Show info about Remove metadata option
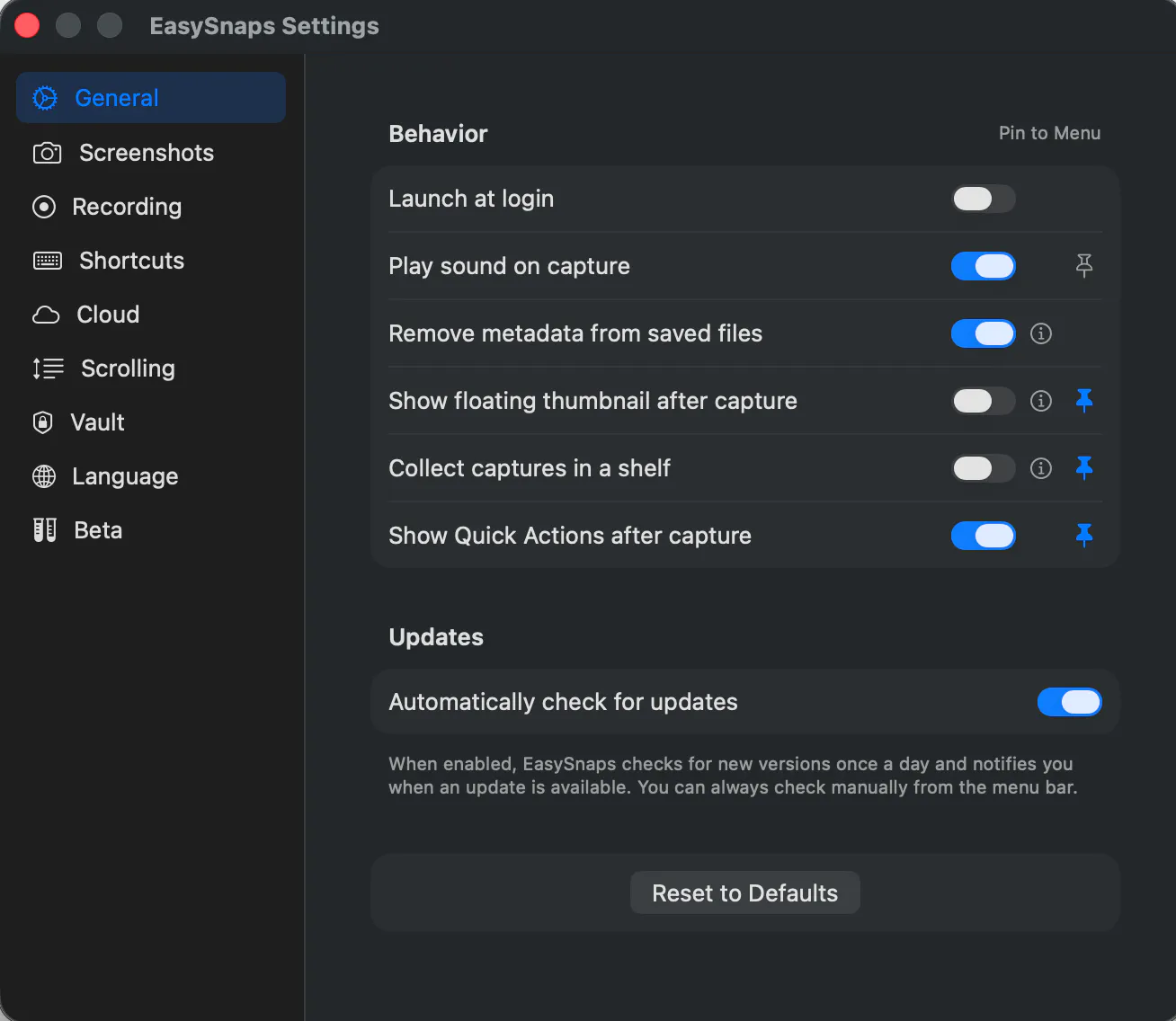 [1041, 333]
